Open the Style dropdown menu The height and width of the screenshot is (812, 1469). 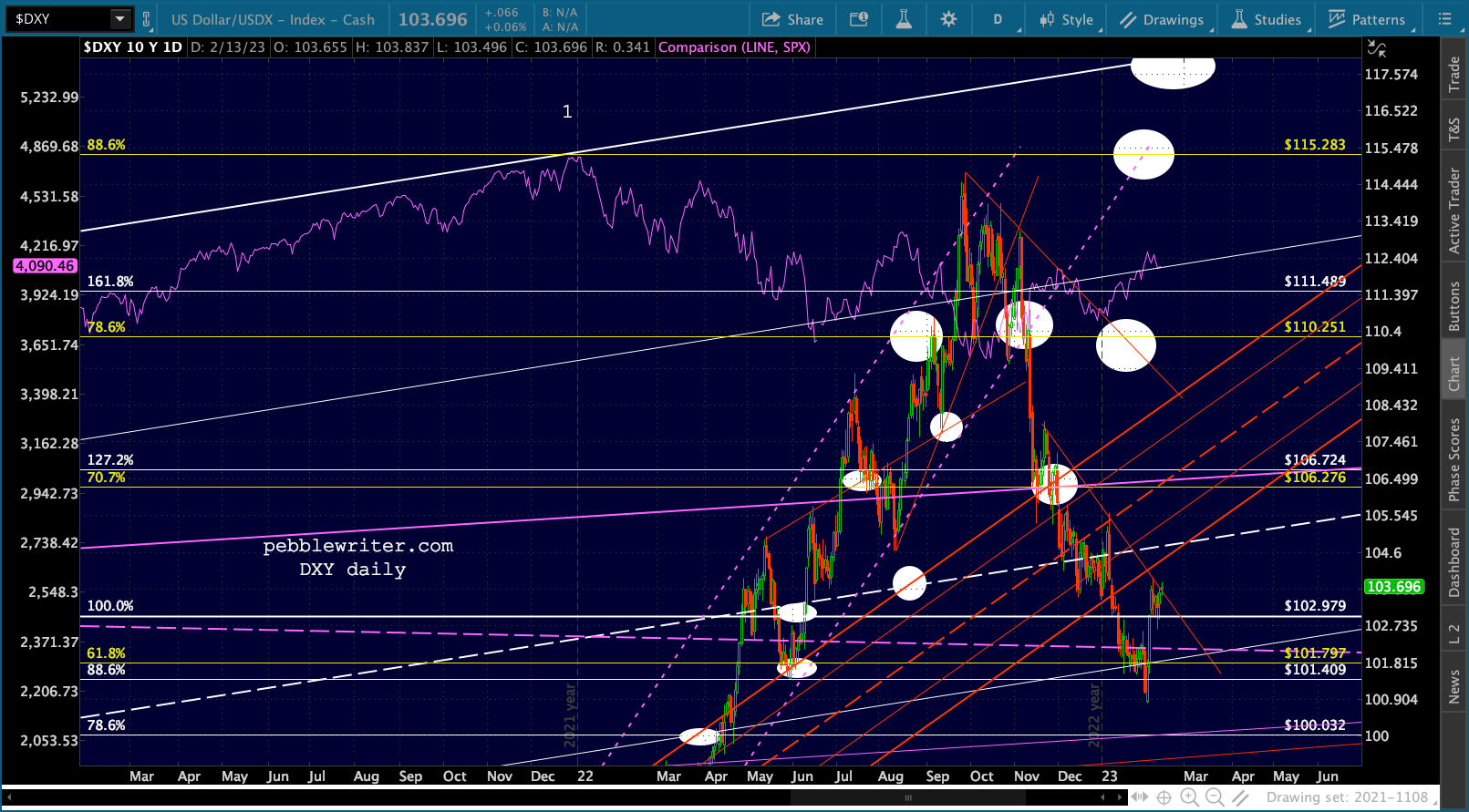(1067, 19)
